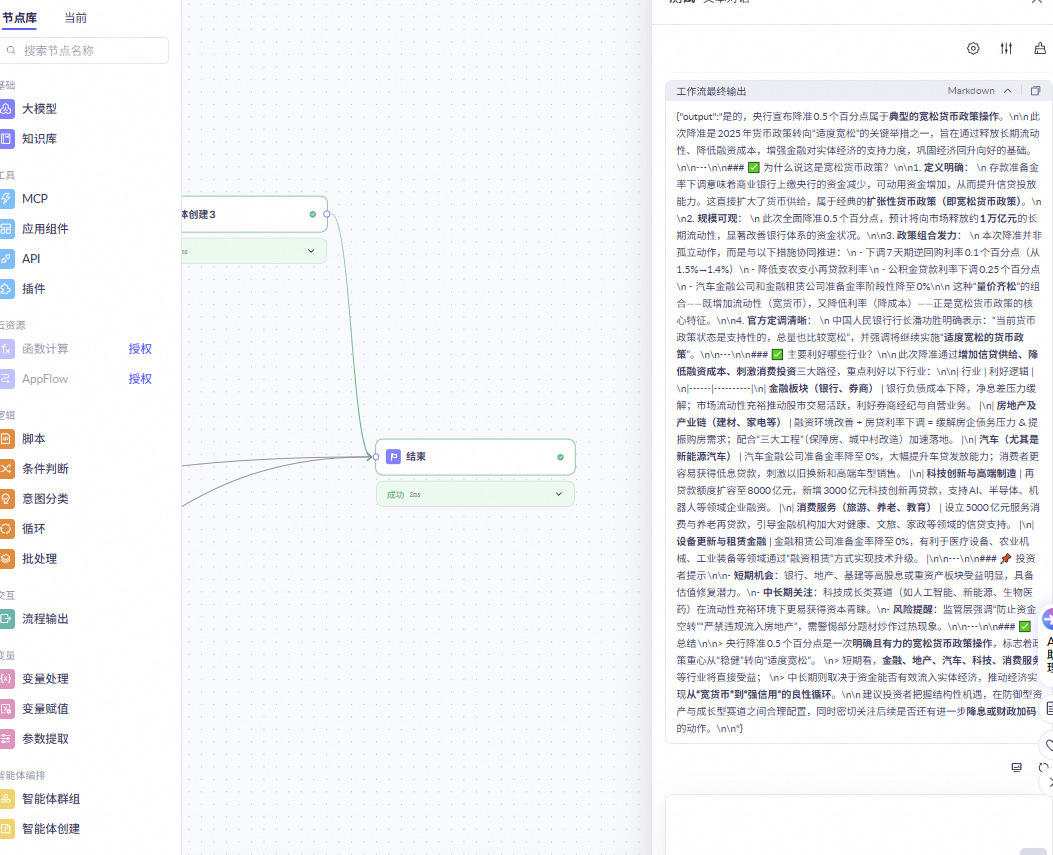This screenshot has width=1053, height=855.
Task: Switch to the 当前 tab
Action: pos(75,17)
